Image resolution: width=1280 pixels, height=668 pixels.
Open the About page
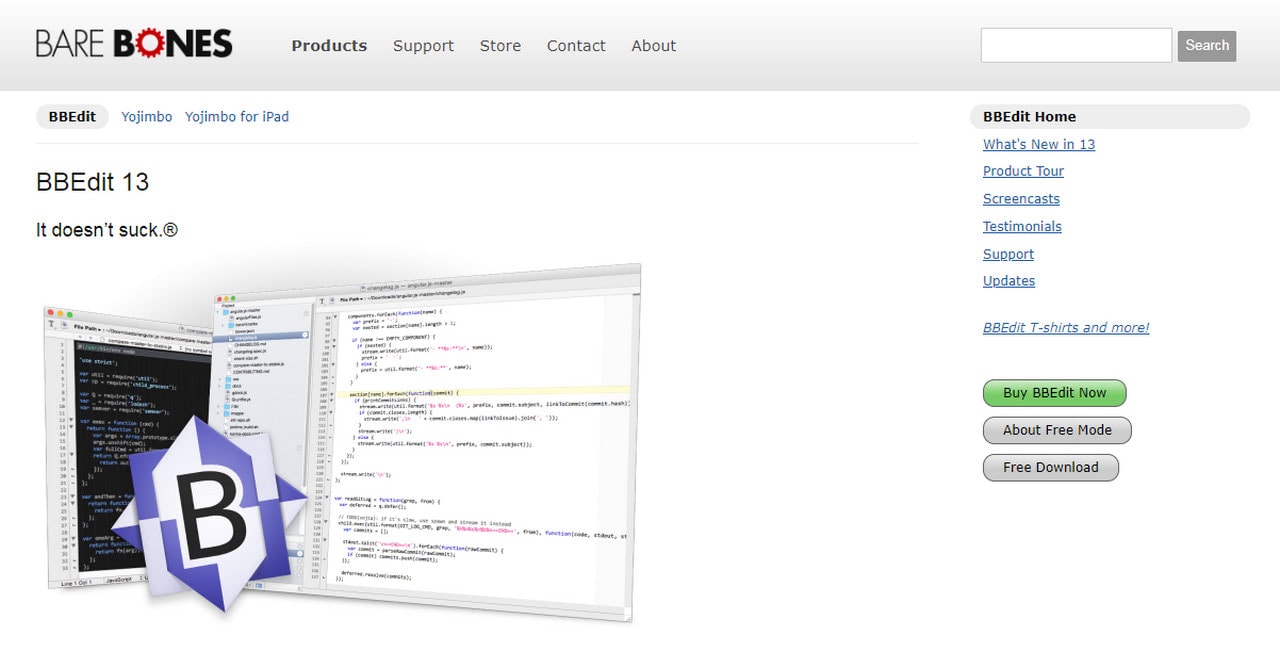click(x=654, y=46)
